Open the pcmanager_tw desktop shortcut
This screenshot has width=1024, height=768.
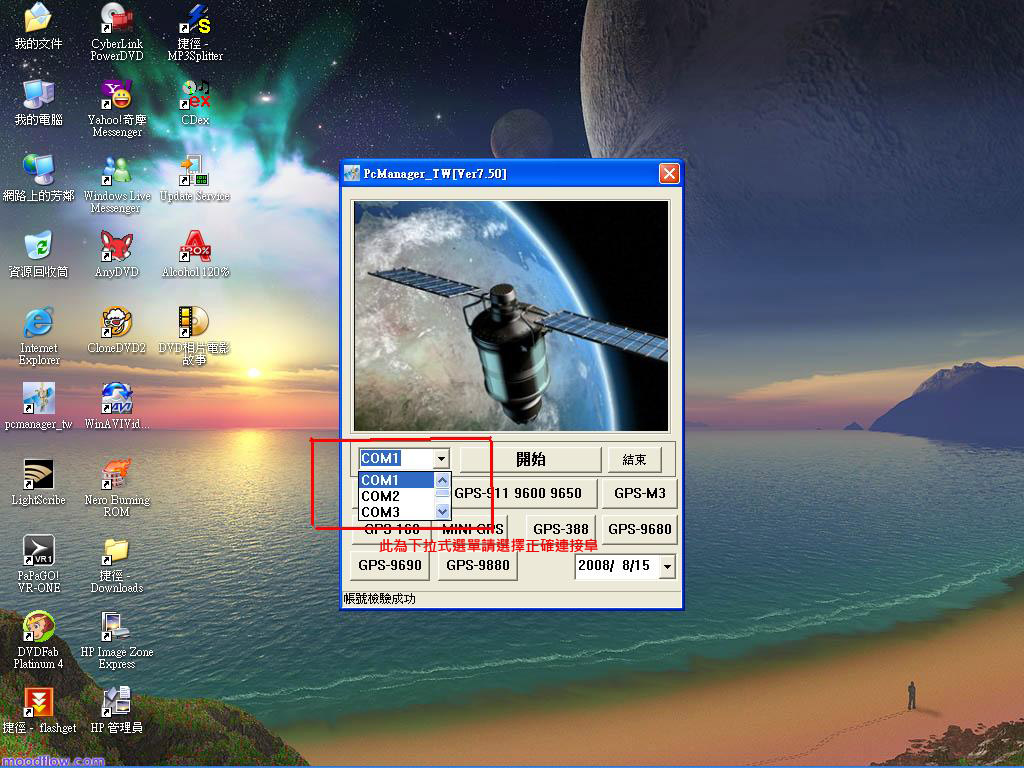tap(38, 399)
